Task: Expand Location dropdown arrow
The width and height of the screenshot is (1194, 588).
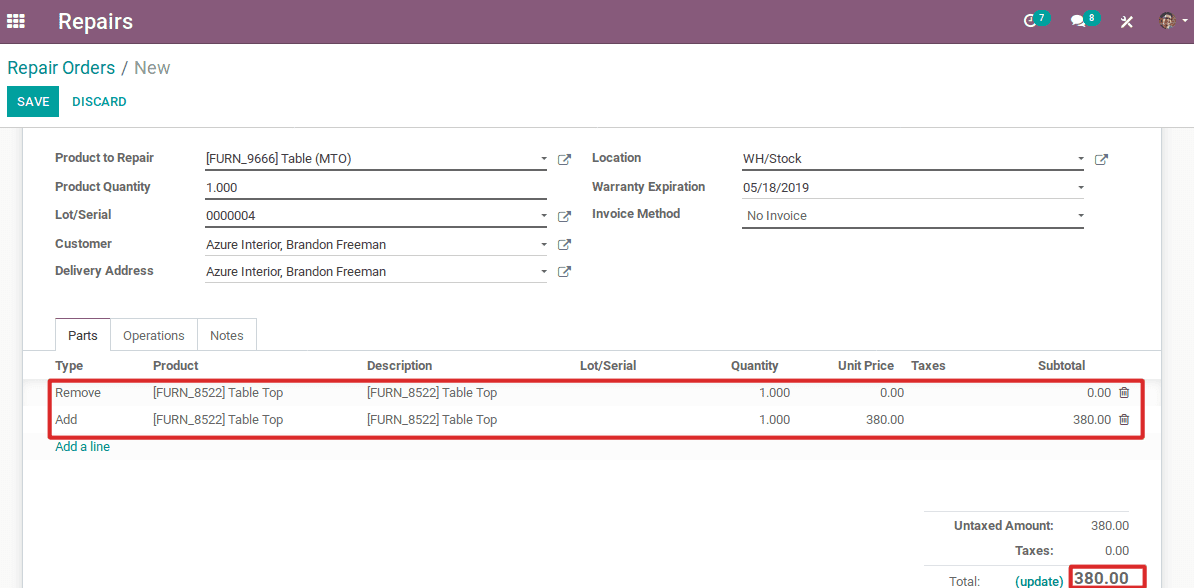Action: tap(1081, 159)
